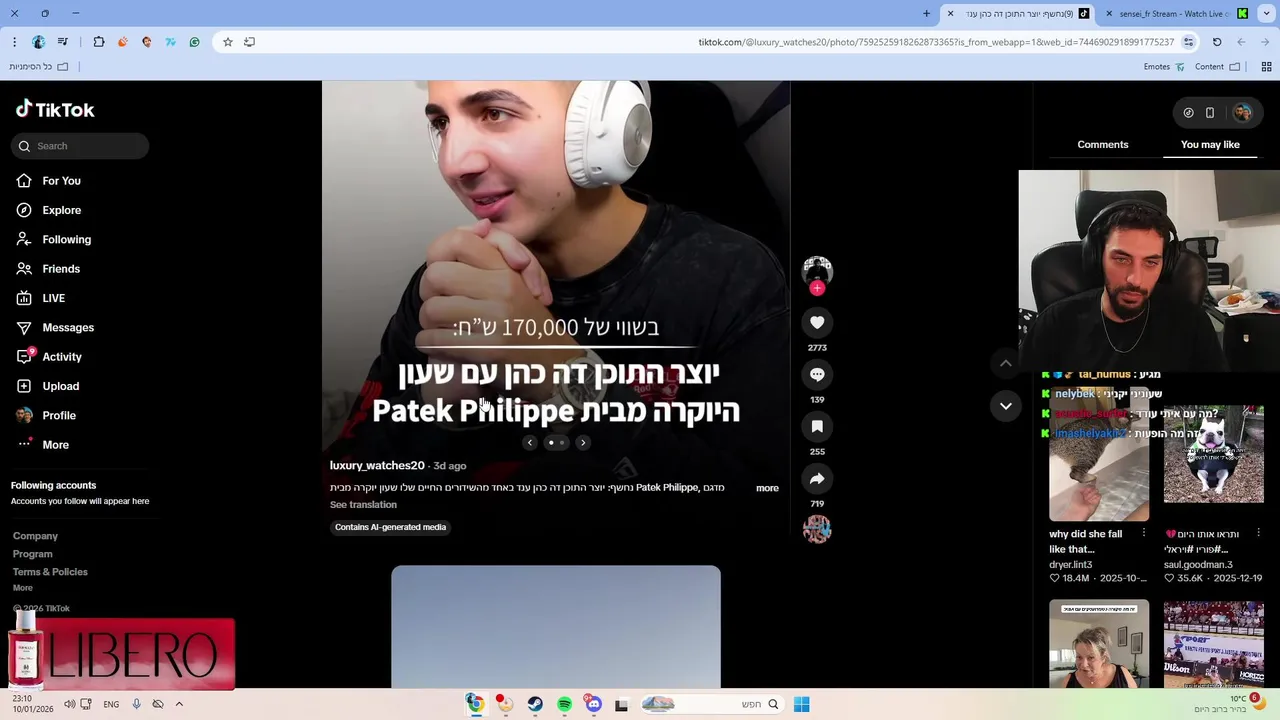Open TikTok coins icon in top pill
1280x720 pixels.
tap(1188, 113)
